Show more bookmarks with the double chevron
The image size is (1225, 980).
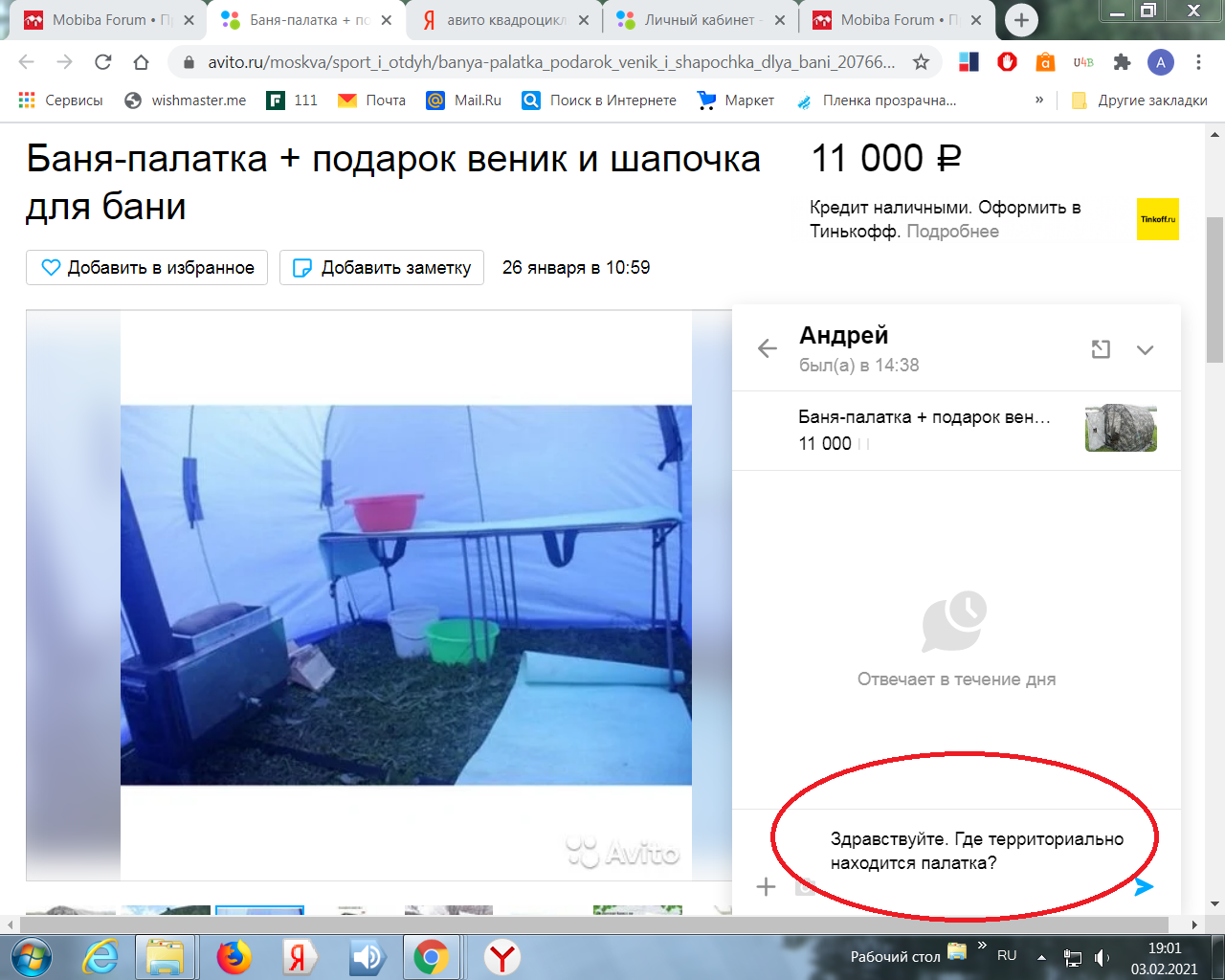click(1039, 100)
